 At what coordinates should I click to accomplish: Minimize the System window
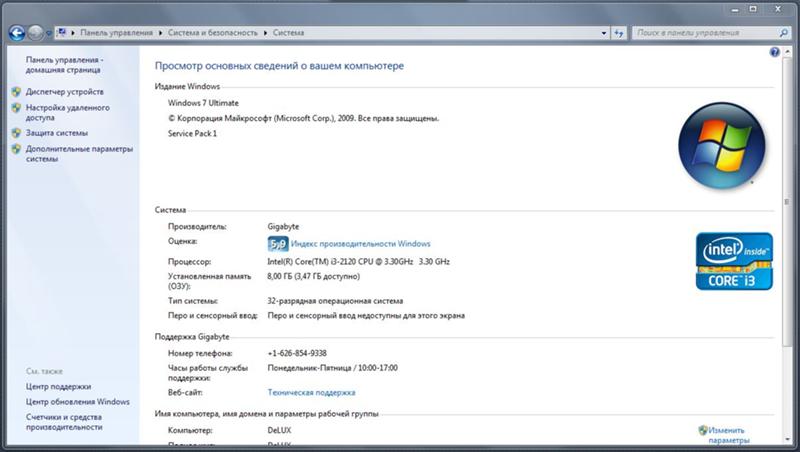click(x=735, y=9)
